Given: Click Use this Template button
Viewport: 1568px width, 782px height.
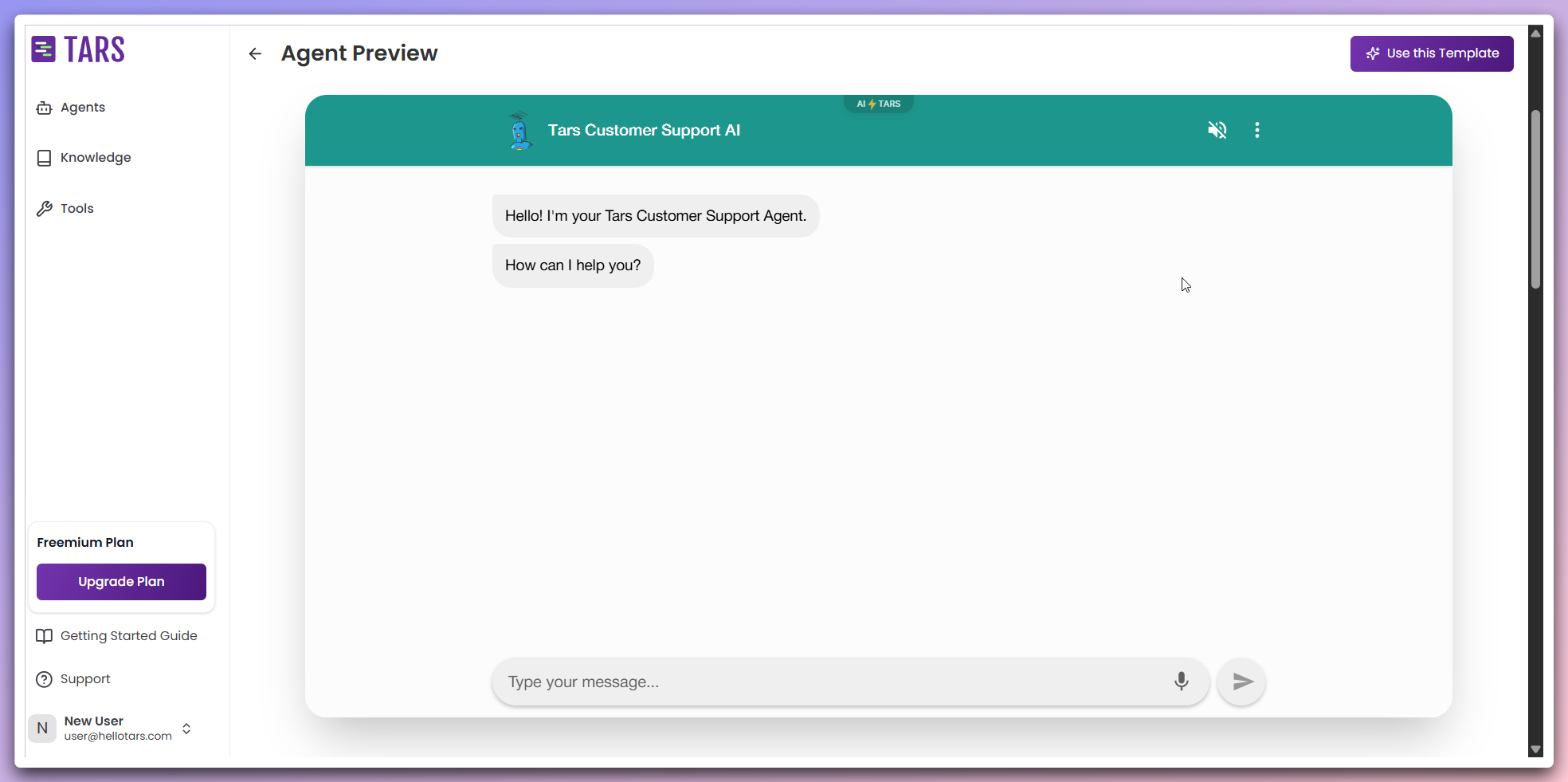Looking at the screenshot, I should tap(1432, 53).
